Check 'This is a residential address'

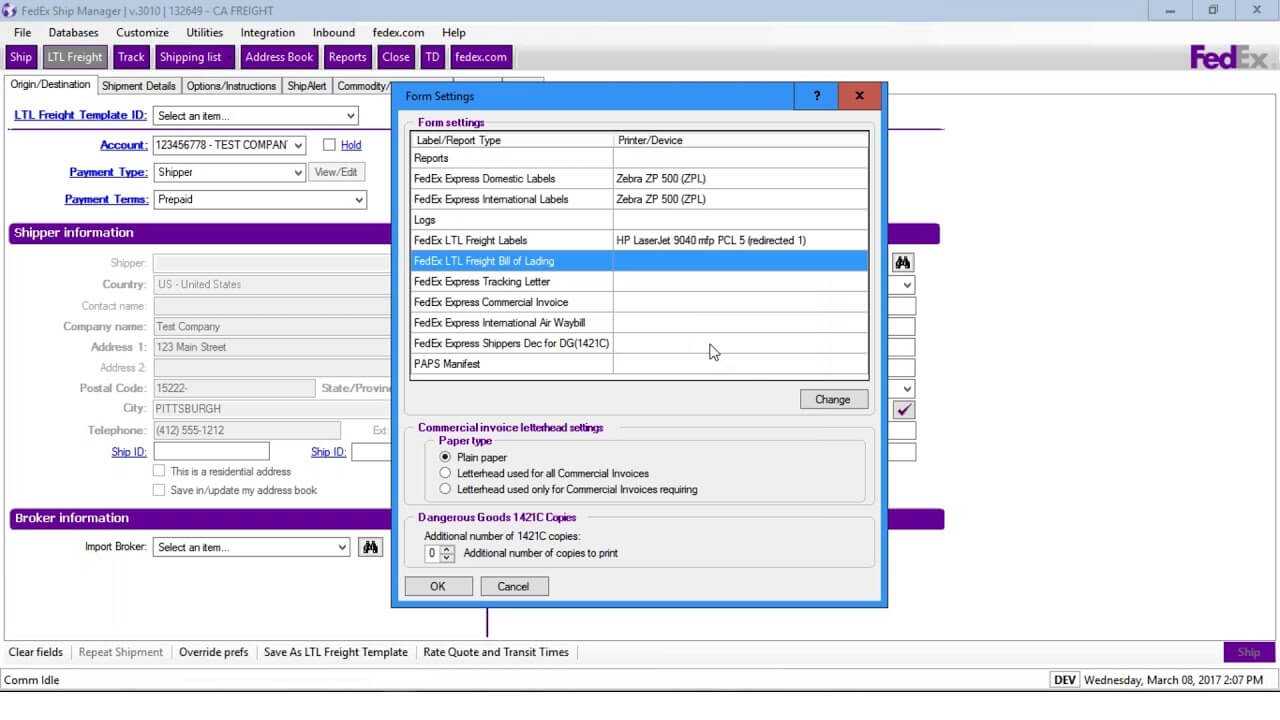click(x=159, y=471)
